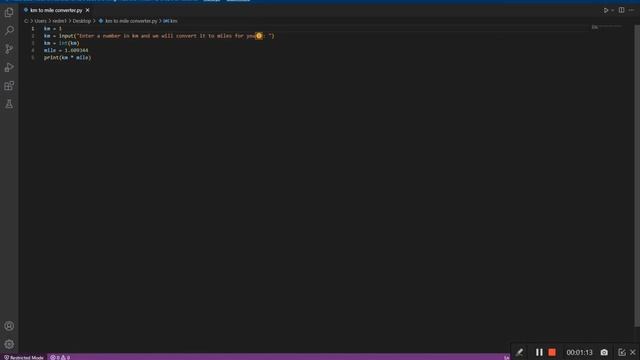Screen dimensions: 640x360
Task: Click the Users breadcrumb segment
Action: pos(40,21)
